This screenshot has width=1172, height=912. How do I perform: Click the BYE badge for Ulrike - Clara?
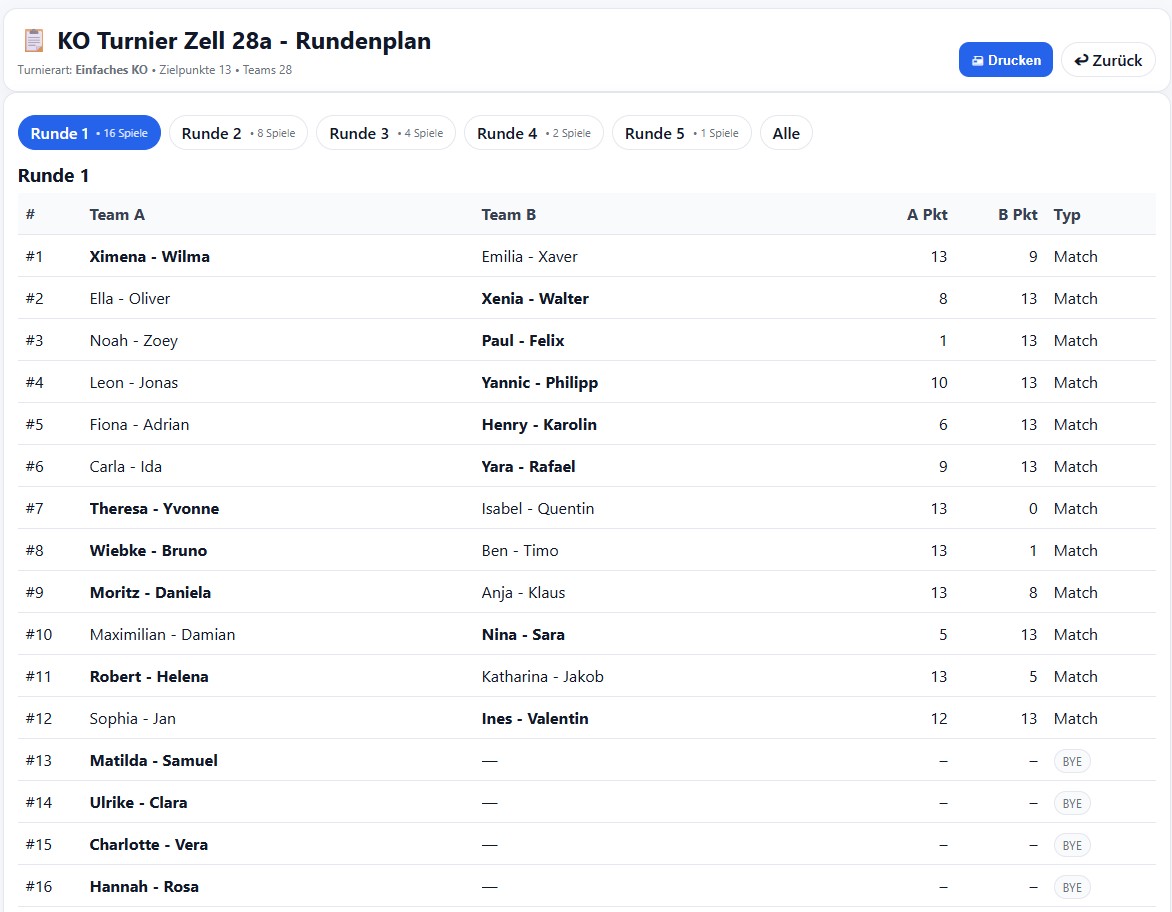click(x=1072, y=803)
